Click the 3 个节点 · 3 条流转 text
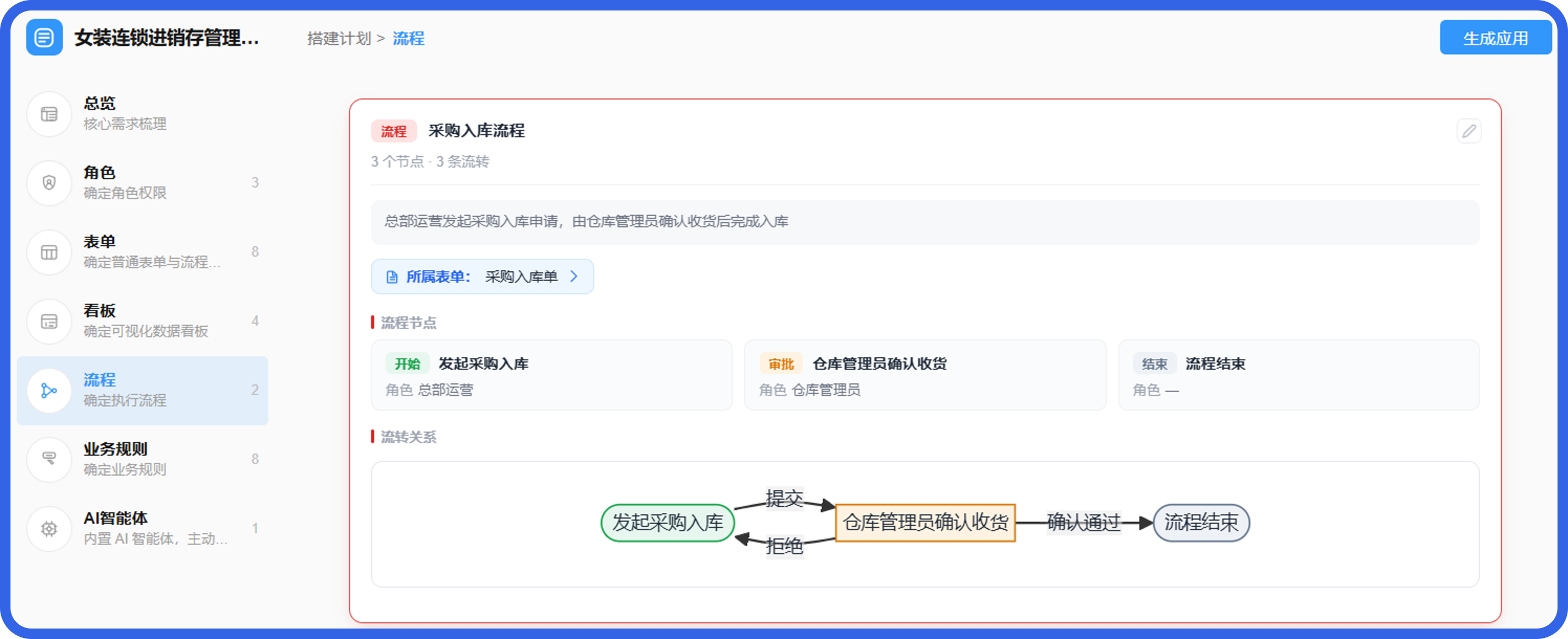The height and width of the screenshot is (639, 1568). pyautogui.click(x=430, y=162)
